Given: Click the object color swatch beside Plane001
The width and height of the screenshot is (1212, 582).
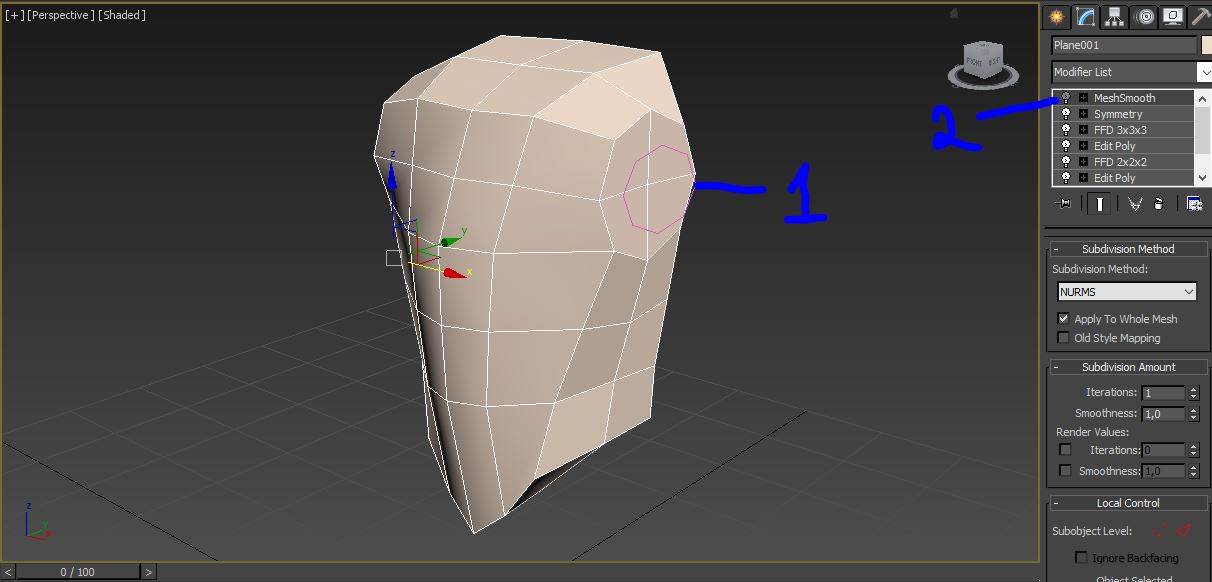Looking at the screenshot, I should click(x=1206, y=45).
